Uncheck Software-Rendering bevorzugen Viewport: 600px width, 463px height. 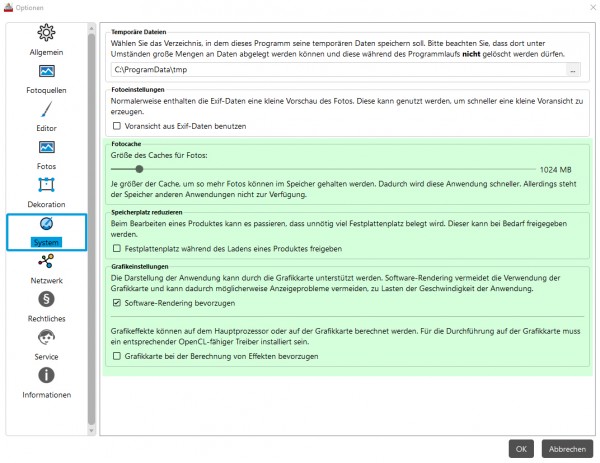pyautogui.click(x=117, y=303)
